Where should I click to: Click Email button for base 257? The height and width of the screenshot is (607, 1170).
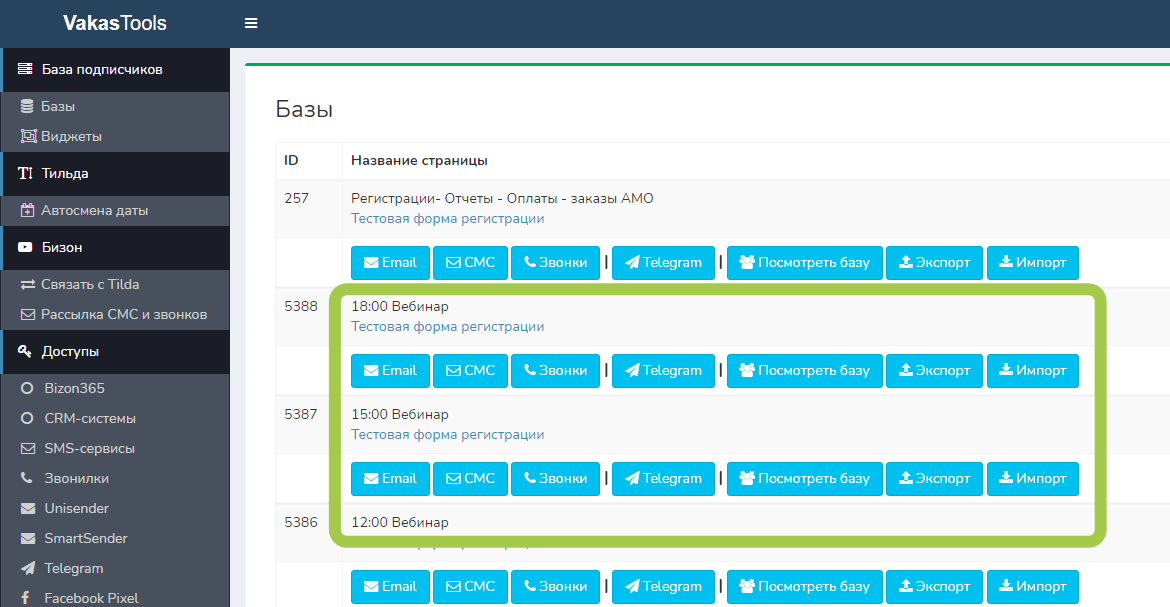point(390,263)
